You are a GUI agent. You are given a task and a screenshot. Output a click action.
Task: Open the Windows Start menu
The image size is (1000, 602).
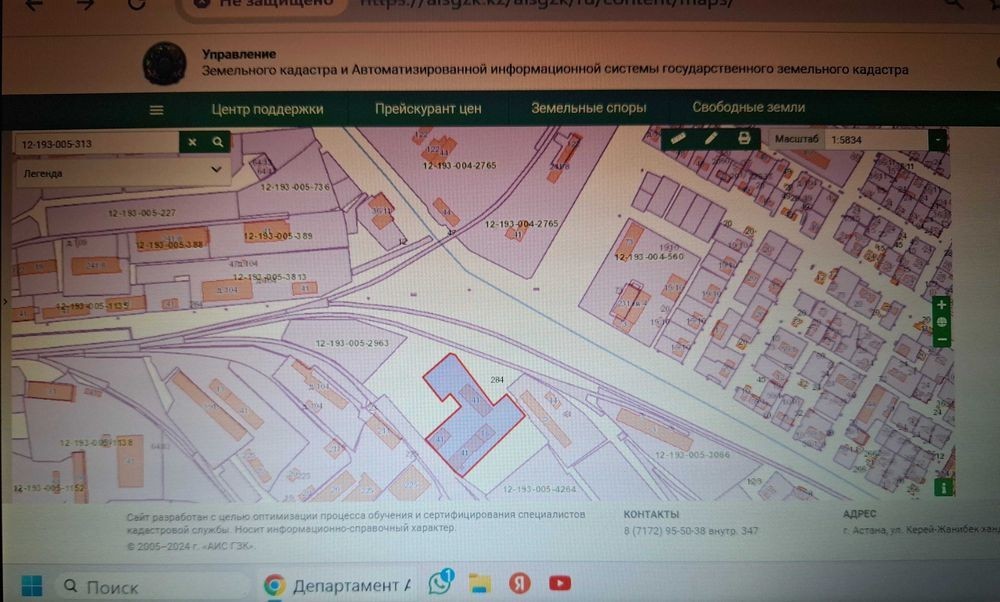pyautogui.click(x=31, y=585)
